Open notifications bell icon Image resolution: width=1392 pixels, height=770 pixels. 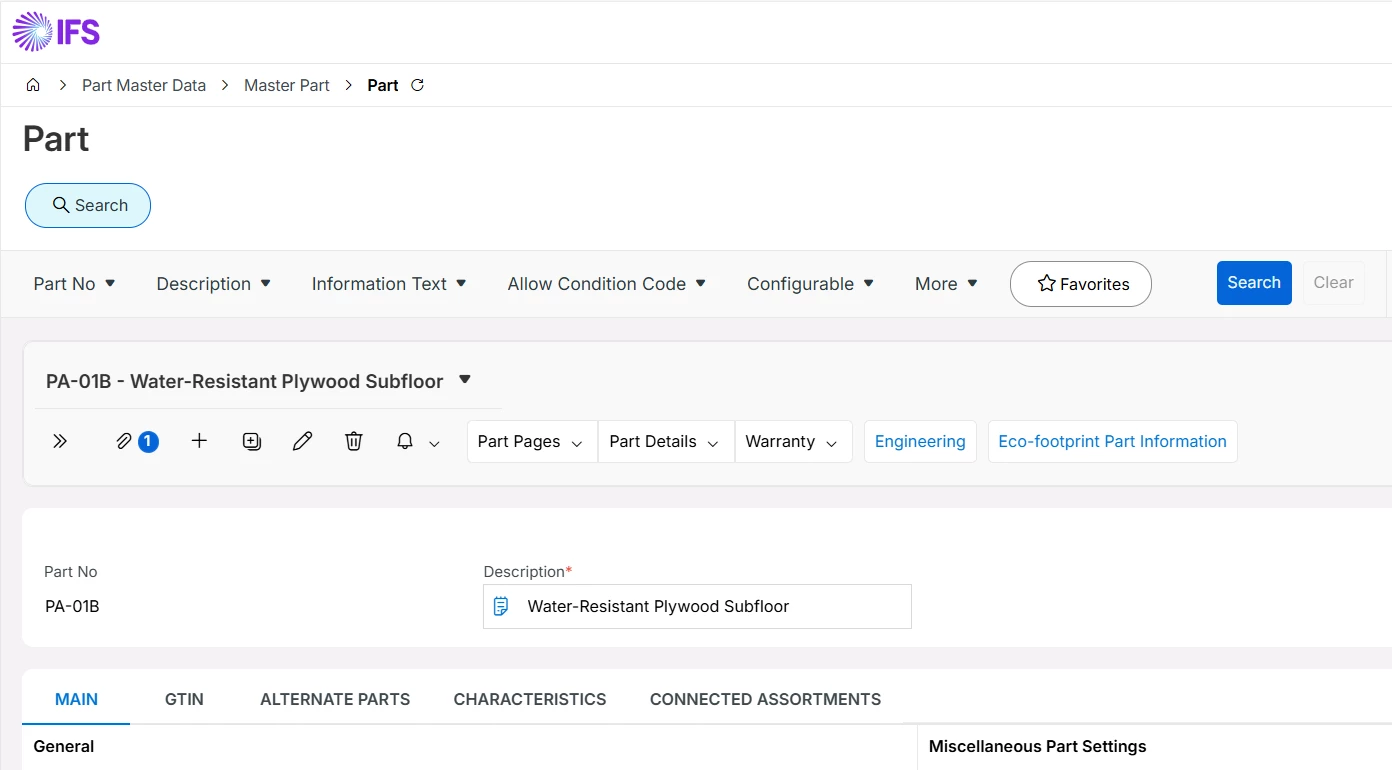[405, 441]
